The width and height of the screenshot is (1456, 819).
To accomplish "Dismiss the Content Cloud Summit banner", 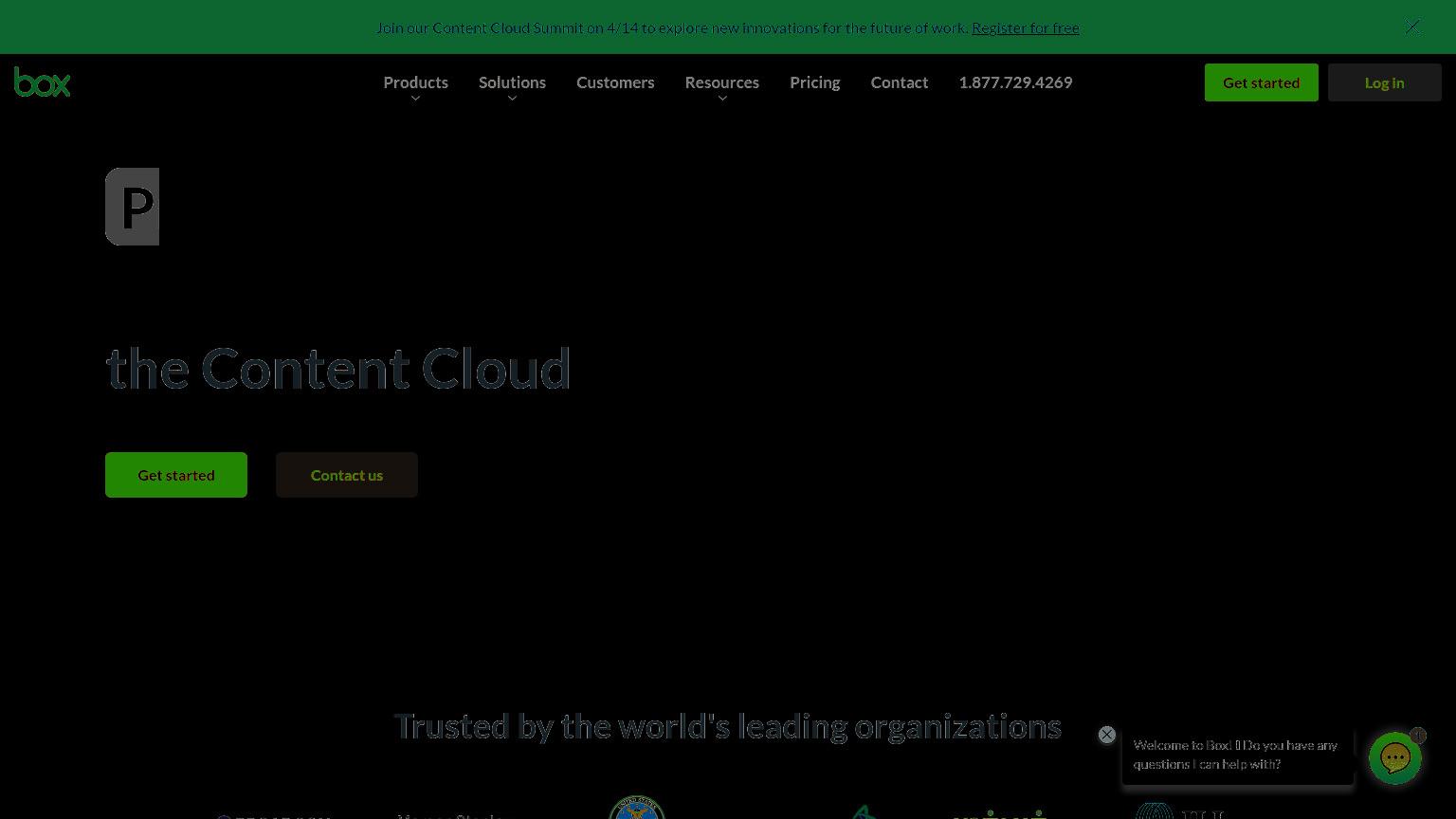I will click(x=1412, y=27).
